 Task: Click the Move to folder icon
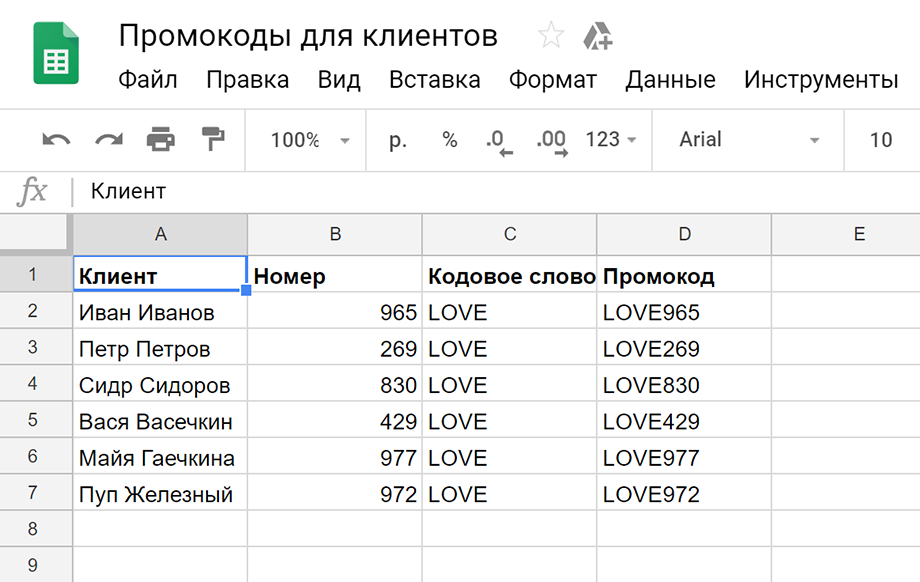[x=598, y=35]
